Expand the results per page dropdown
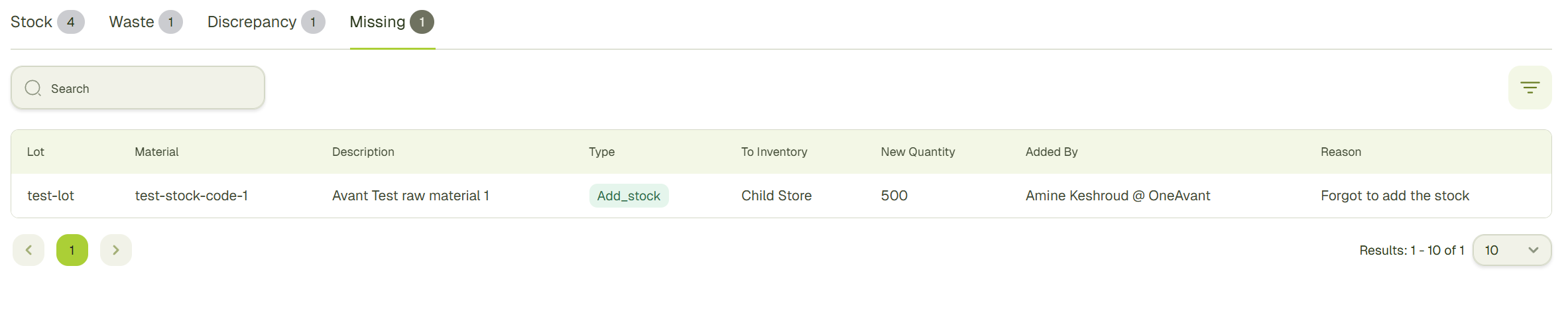This screenshot has width=1568, height=325. [x=1512, y=250]
